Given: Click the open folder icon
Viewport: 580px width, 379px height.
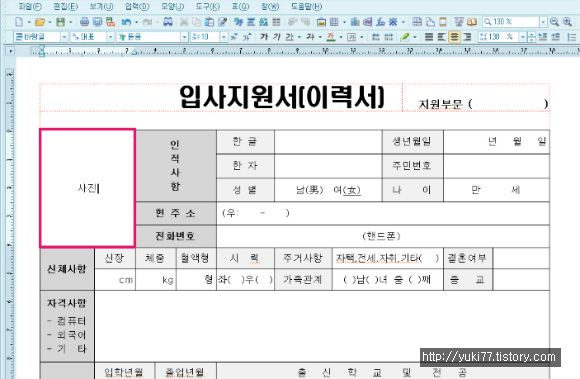Looking at the screenshot, I should point(40,22).
